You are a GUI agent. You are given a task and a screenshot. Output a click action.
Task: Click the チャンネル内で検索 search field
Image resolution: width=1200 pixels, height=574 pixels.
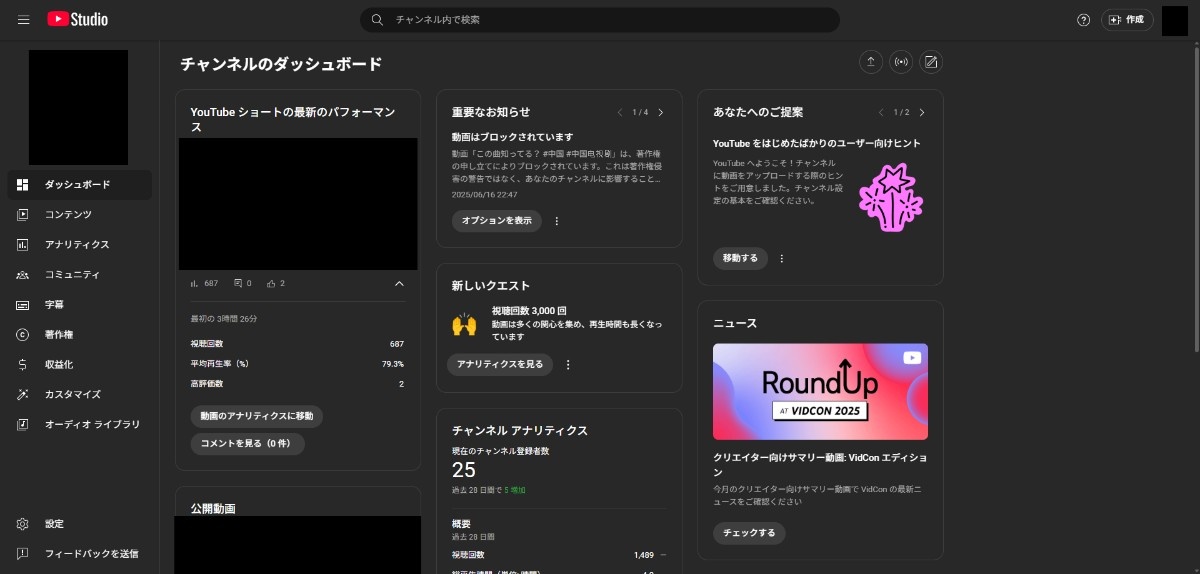click(x=600, y=20)
